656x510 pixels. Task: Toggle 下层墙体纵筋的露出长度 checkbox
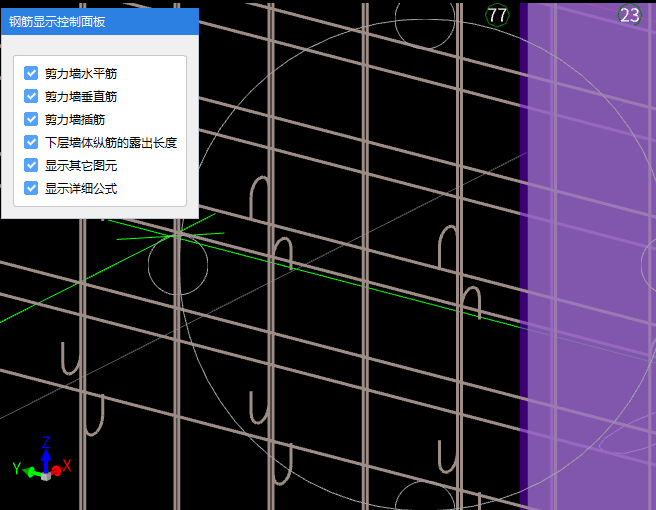31,142
